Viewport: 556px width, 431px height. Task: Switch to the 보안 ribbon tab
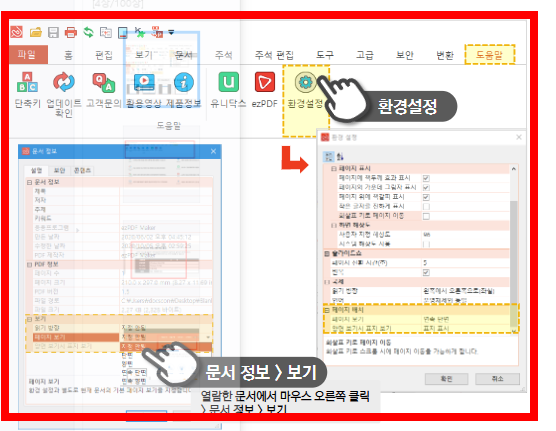[405, 55]
